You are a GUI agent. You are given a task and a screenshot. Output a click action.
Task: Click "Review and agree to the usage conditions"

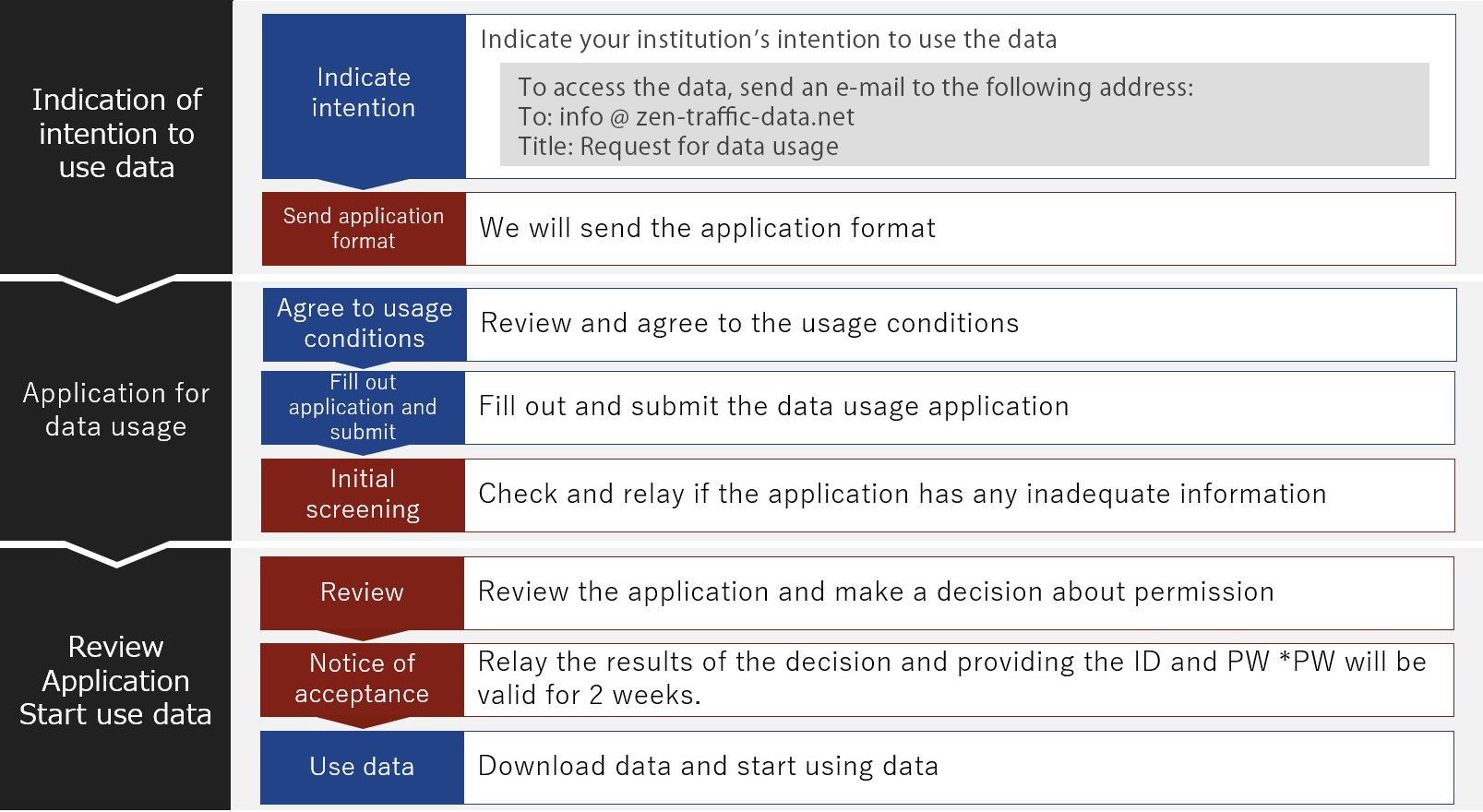click(749, 323)
